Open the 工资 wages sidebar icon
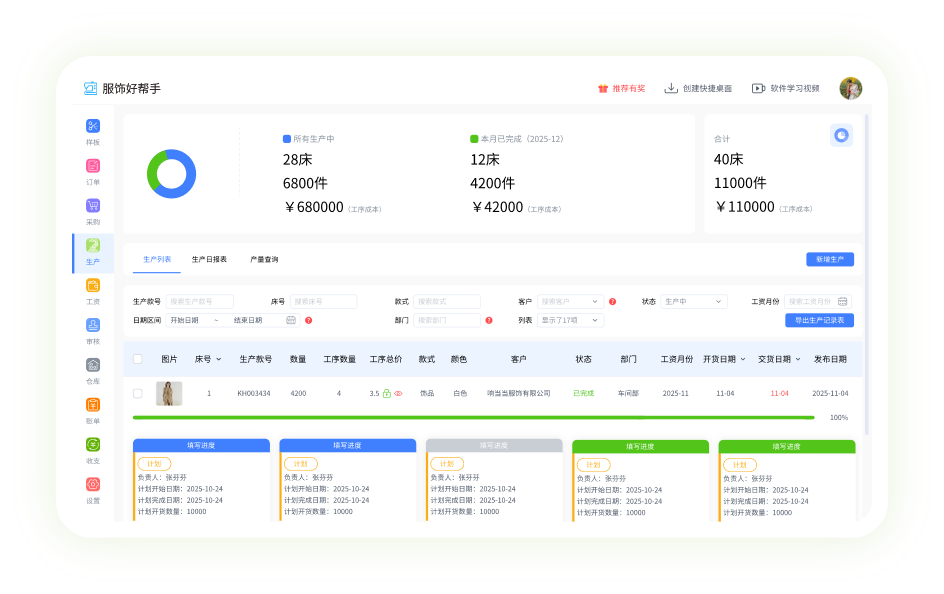Viewport: 944px width, 594px height. point(93,287)
